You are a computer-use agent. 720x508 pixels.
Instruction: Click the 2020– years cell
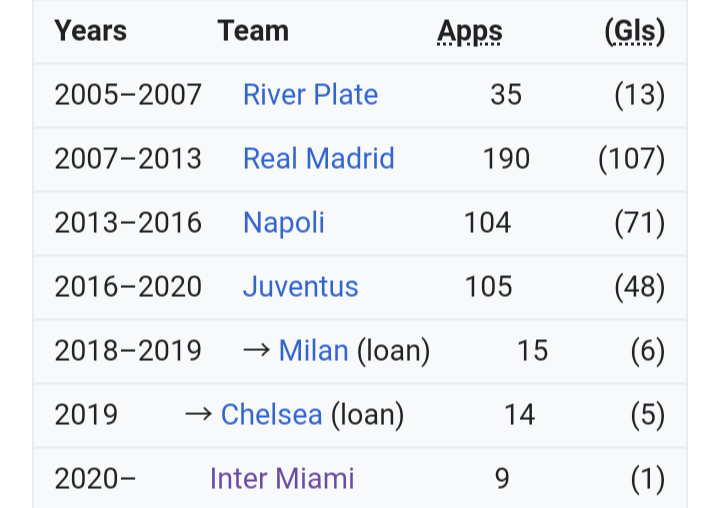(x=95, y=479)
